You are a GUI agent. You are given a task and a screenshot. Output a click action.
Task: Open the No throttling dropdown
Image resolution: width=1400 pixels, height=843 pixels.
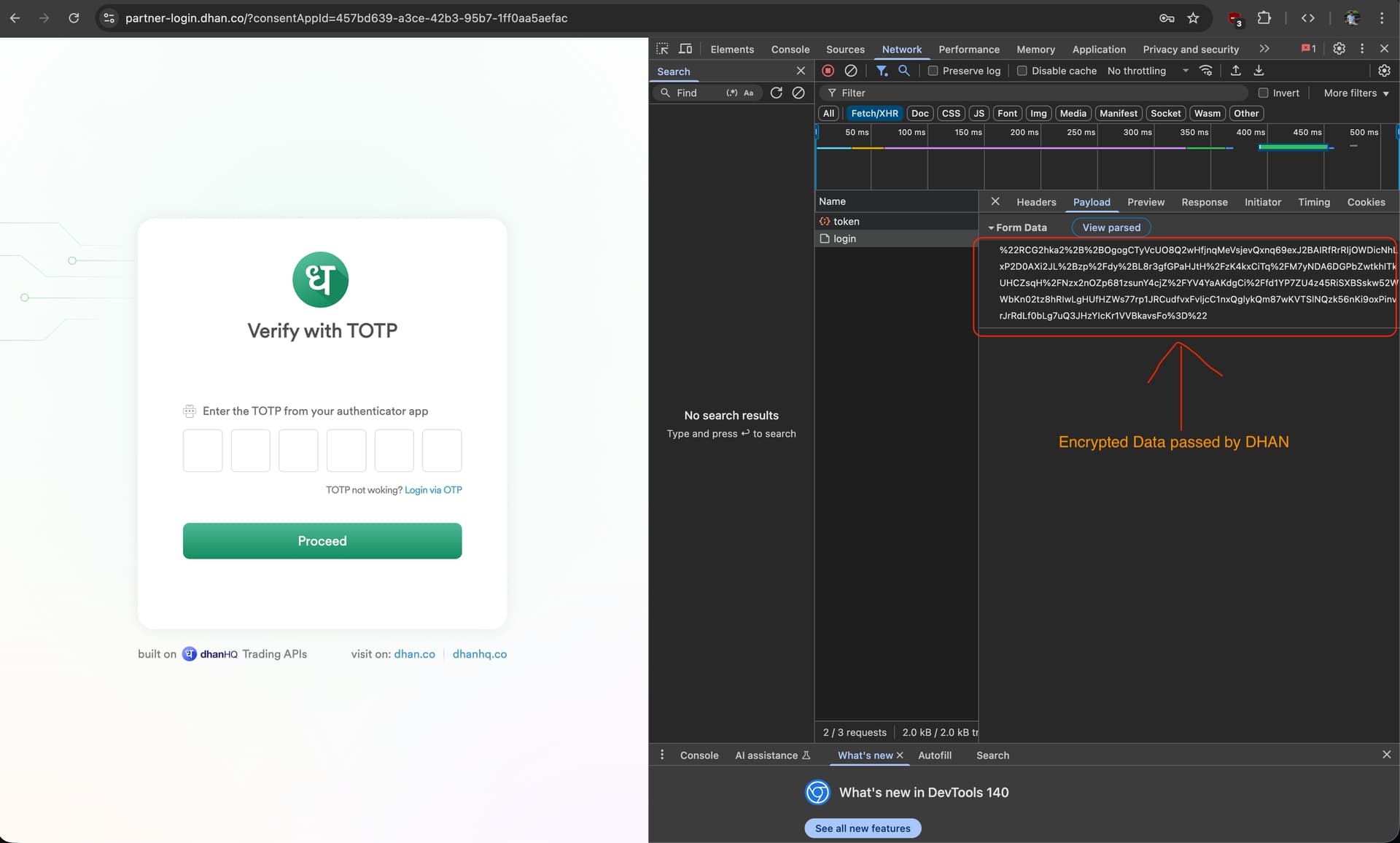[x=1146, y=71]
